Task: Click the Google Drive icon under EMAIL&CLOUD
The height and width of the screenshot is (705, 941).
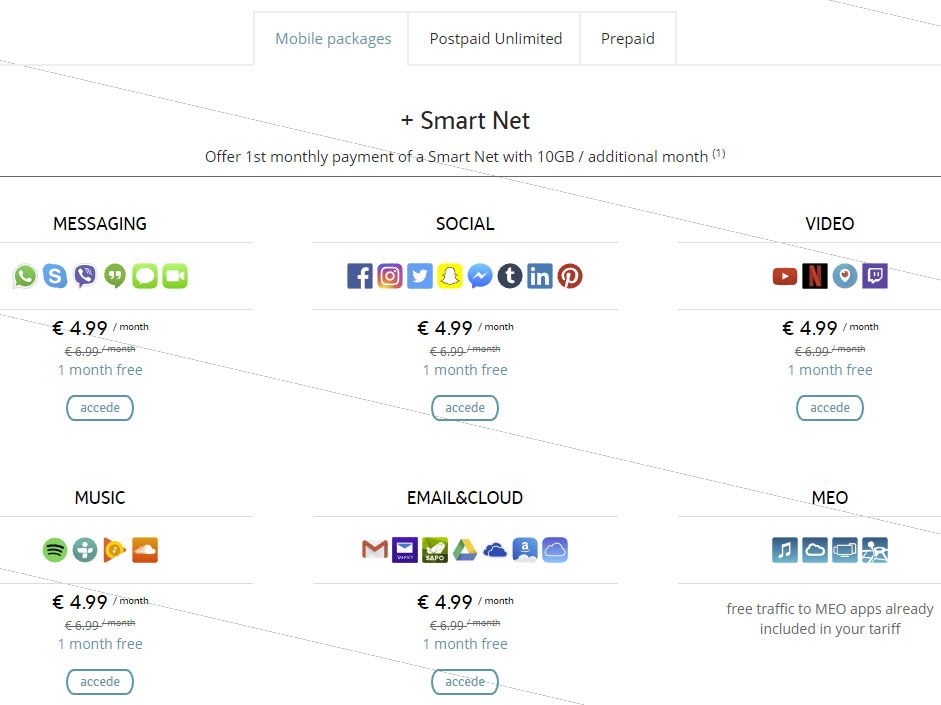Action: 465,549
